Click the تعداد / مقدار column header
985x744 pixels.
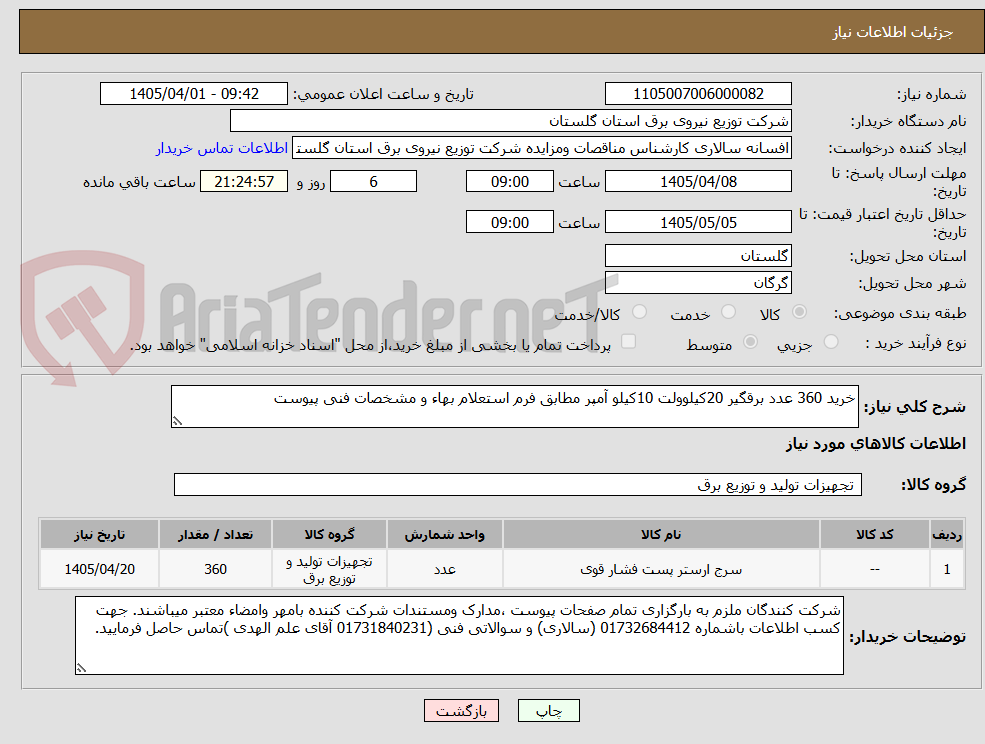[215, 534]
